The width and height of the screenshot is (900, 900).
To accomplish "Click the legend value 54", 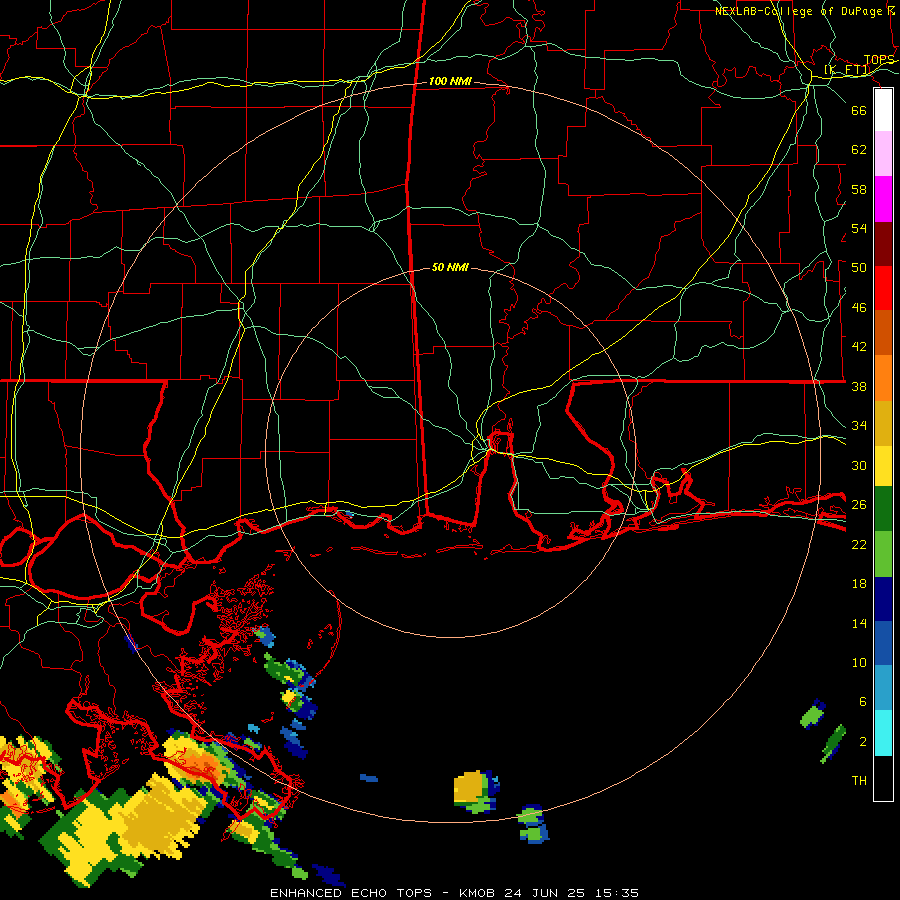I will pyautogui.click(x=859, y=228).
